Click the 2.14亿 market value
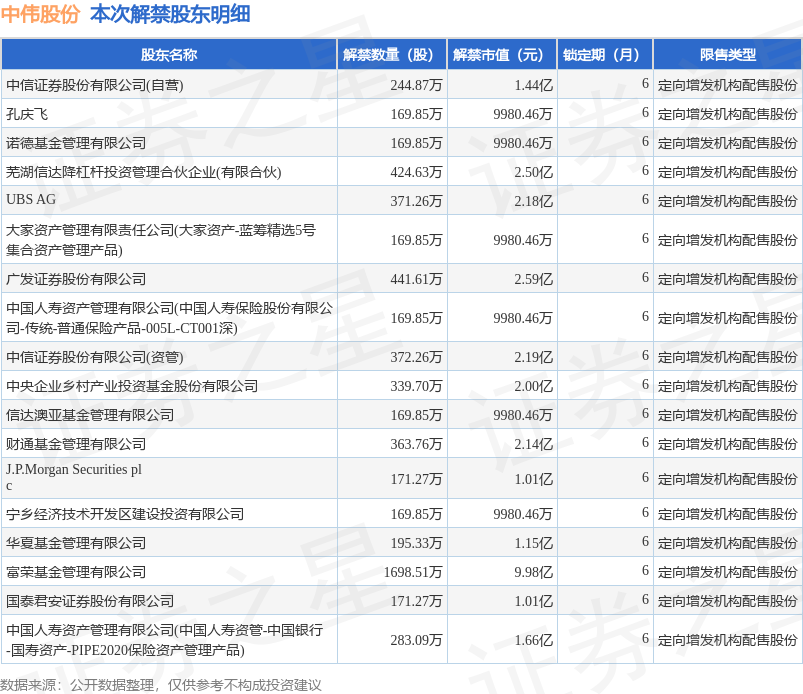 click(x=534, y=444)
